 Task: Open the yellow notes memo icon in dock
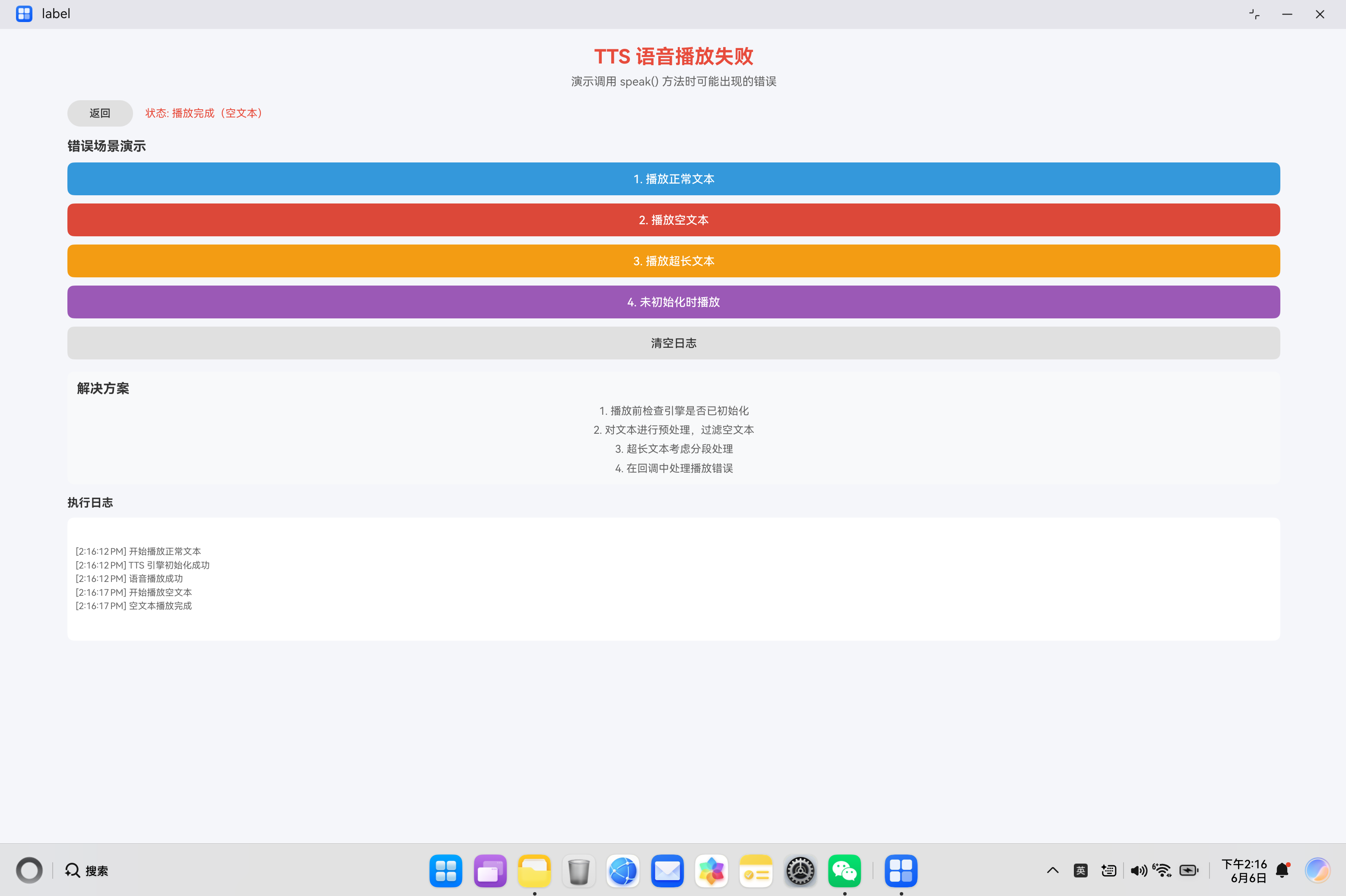[756, 871]
